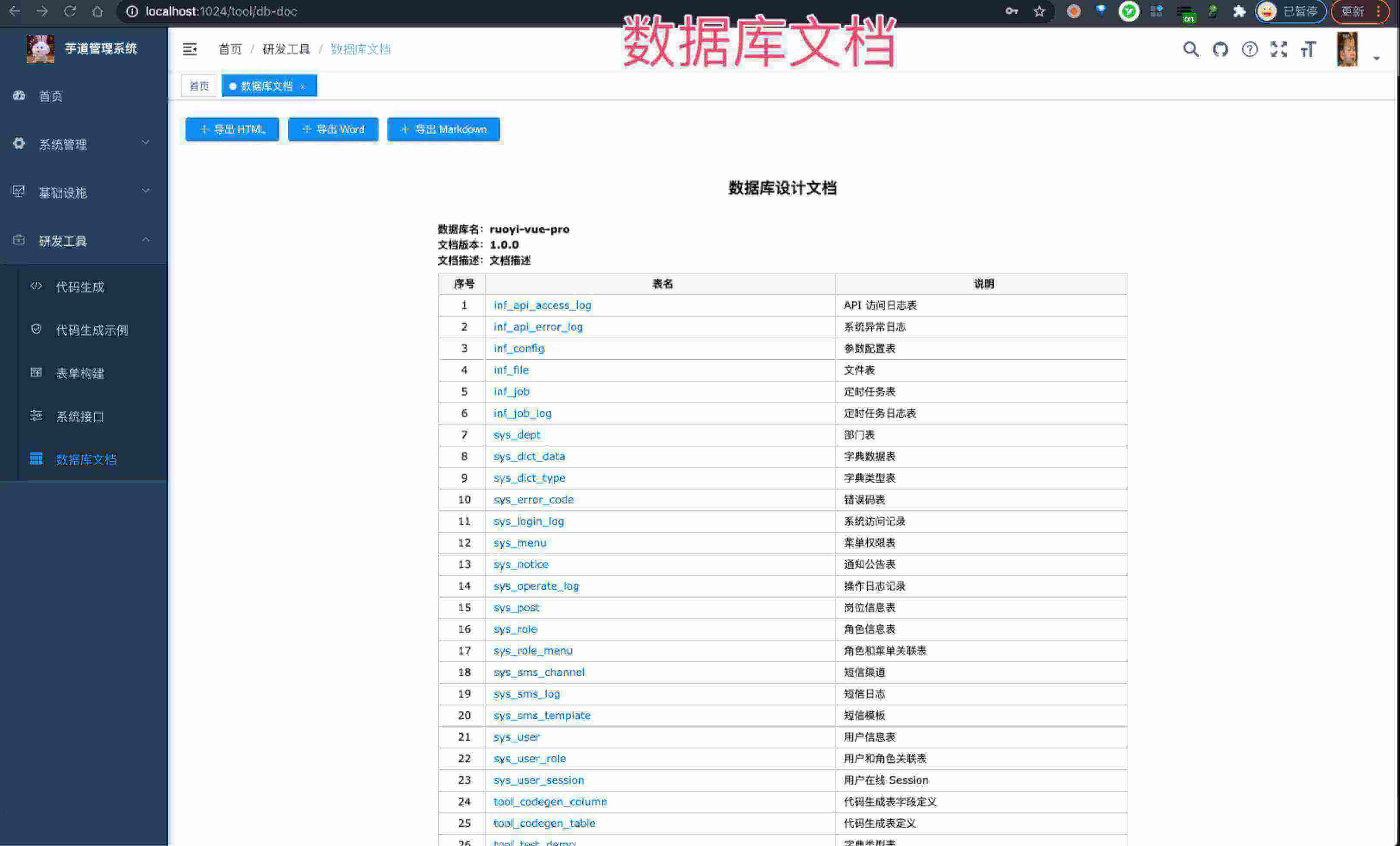
Task: Click the 代码生成示例 shield icon
Action: point(36,330)
